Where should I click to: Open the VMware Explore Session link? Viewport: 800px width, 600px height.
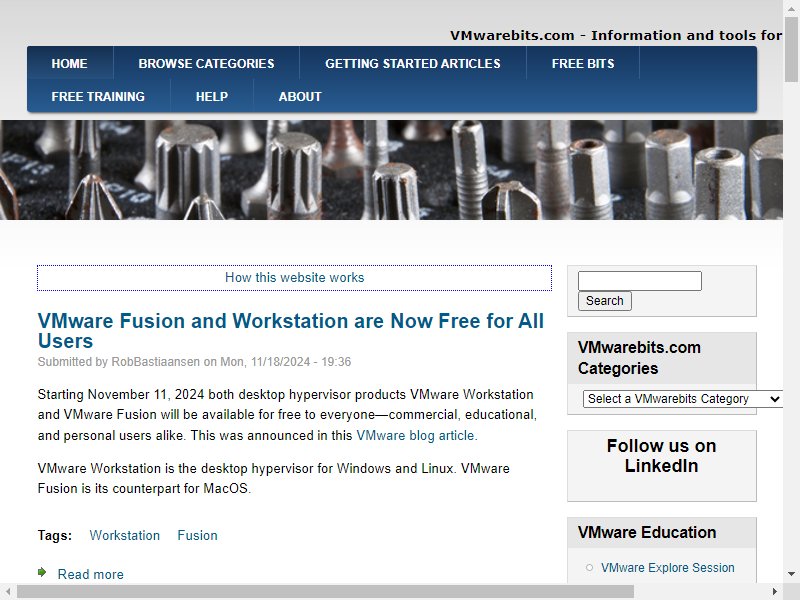667,567
